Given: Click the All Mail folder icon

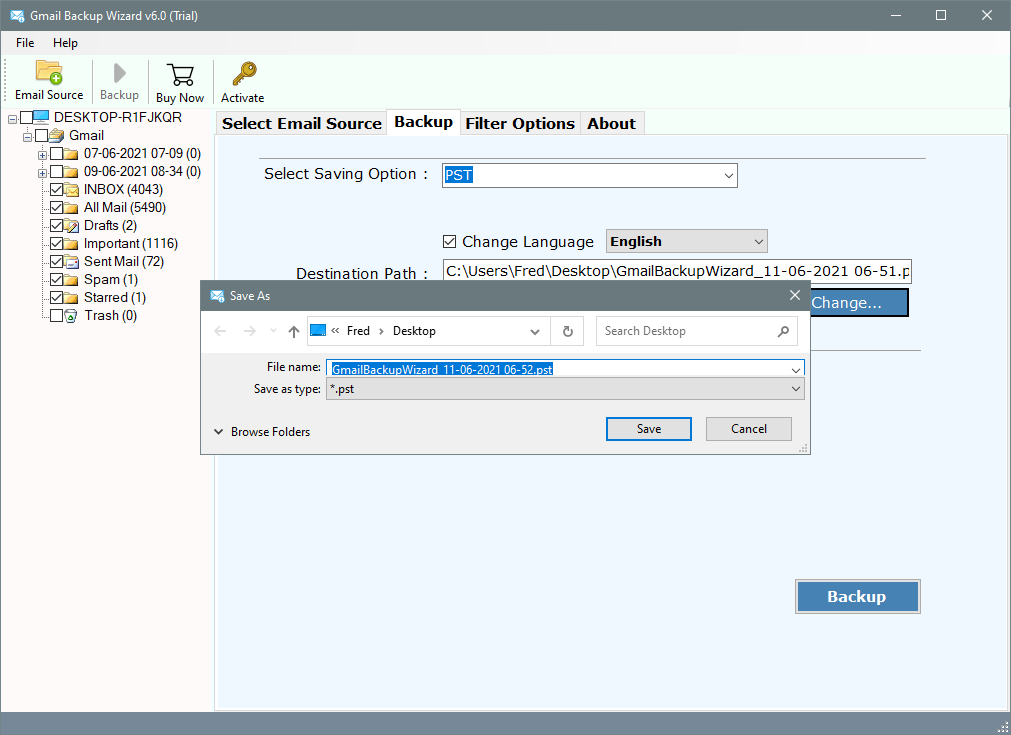Looking at the screenshot, I should coord(72,208).
